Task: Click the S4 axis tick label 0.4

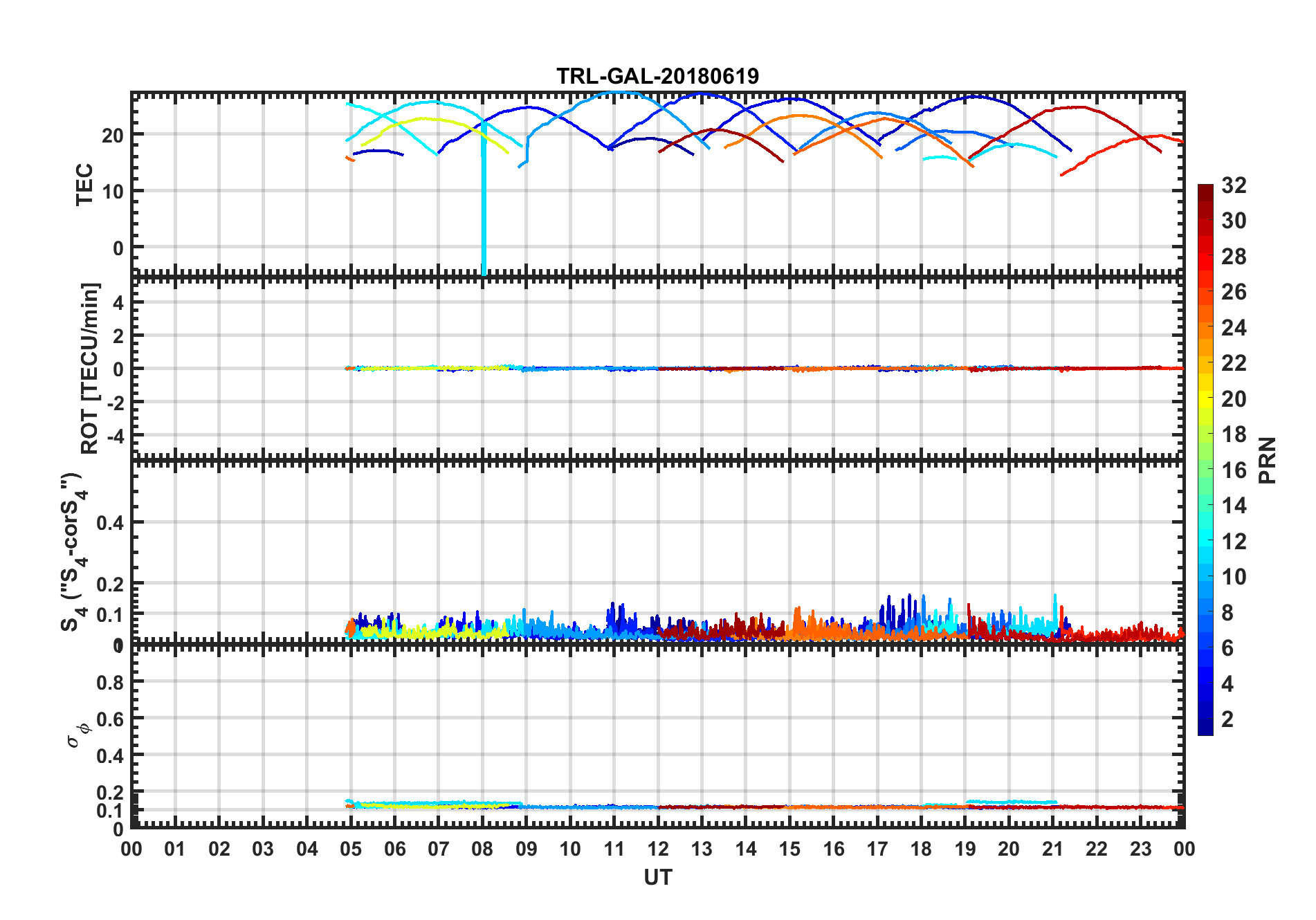Action: click(110, 523)
